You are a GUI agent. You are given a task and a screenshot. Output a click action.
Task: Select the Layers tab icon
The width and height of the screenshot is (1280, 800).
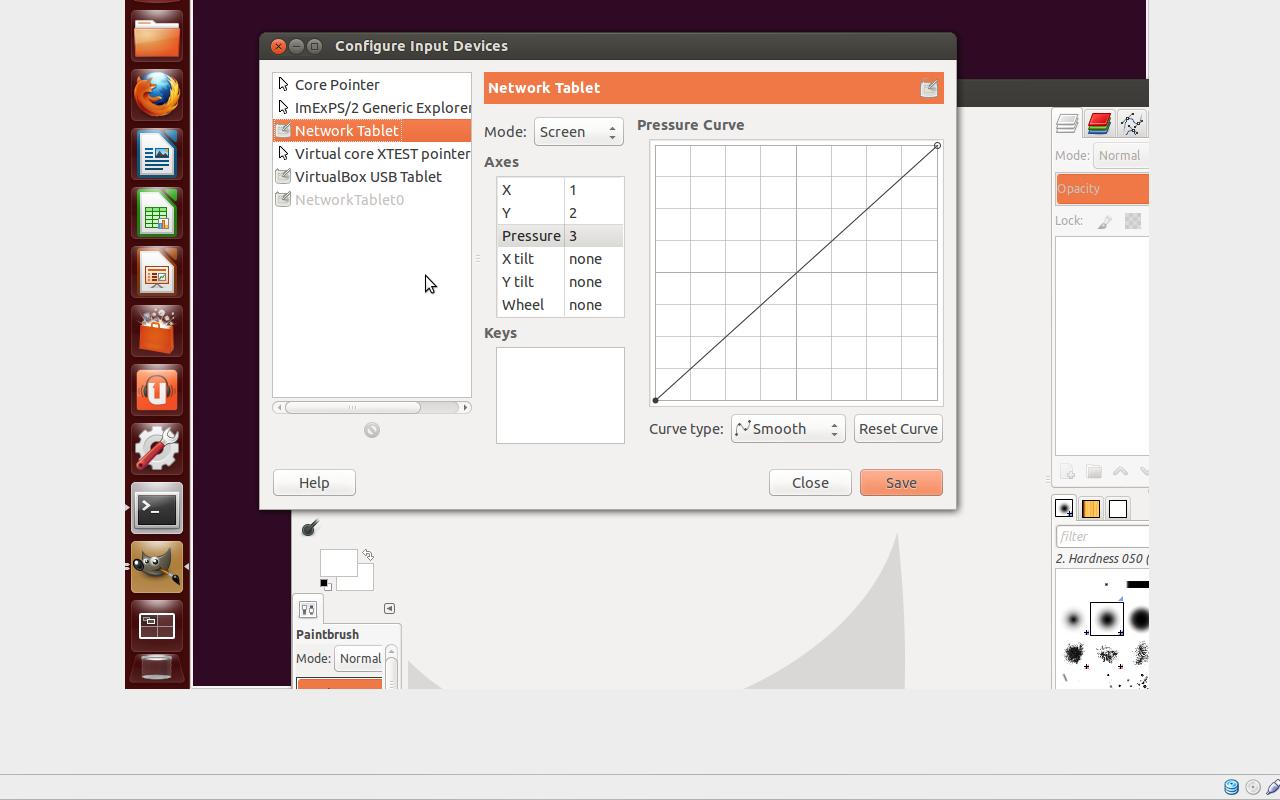coord(1067,124)
